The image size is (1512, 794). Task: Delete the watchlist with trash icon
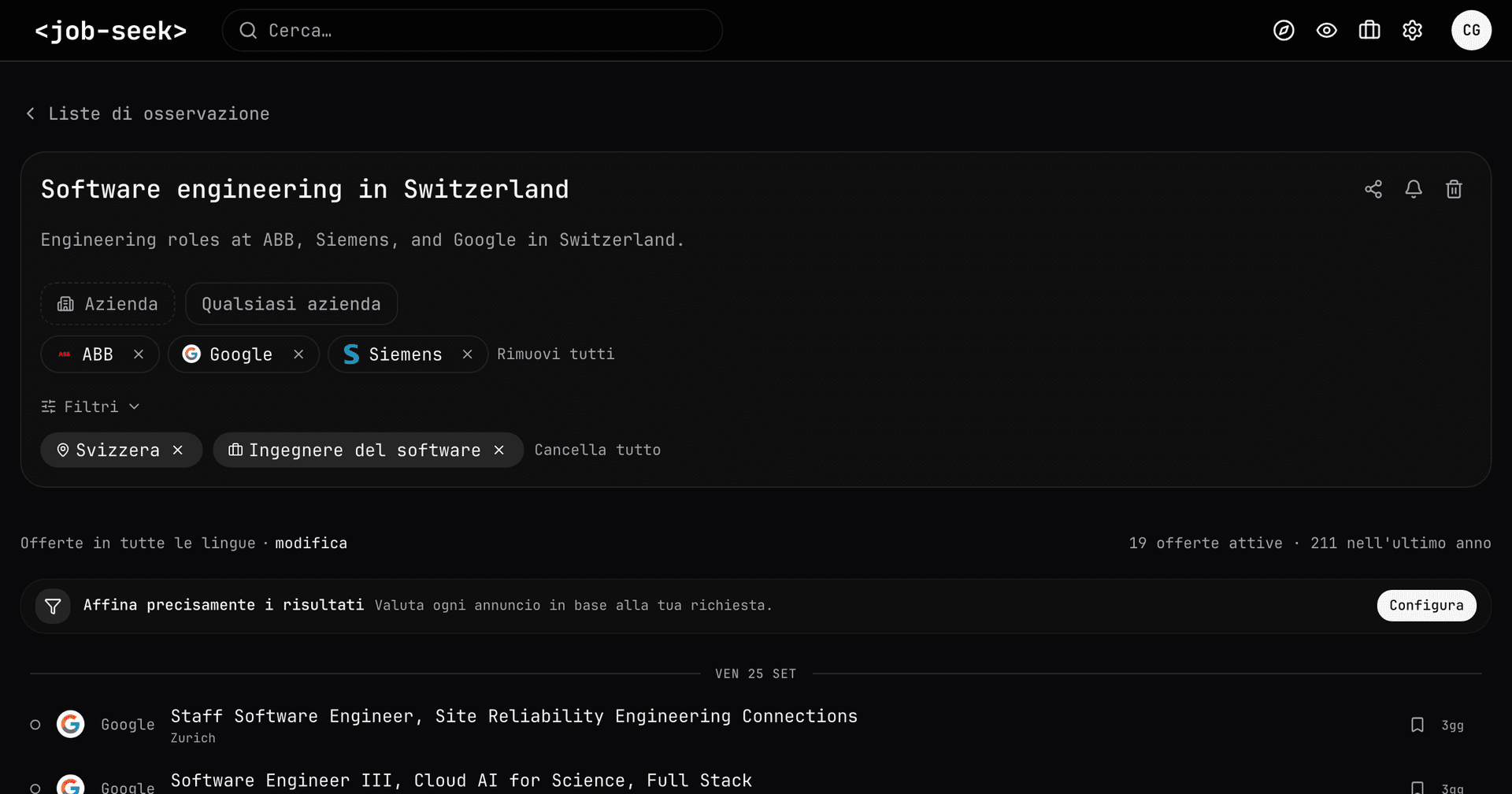coord(1454,189)
